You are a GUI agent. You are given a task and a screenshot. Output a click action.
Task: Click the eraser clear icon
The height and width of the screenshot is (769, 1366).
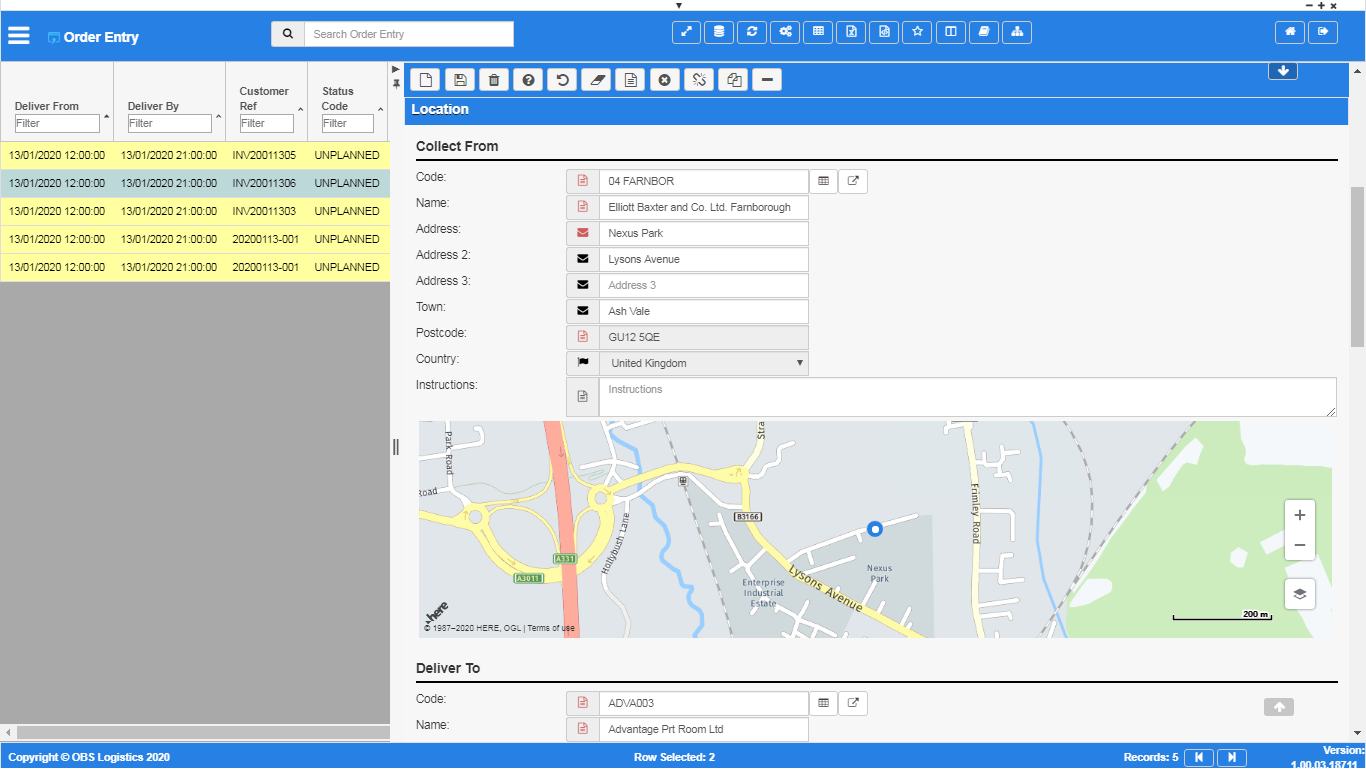(x=596, y=80)
